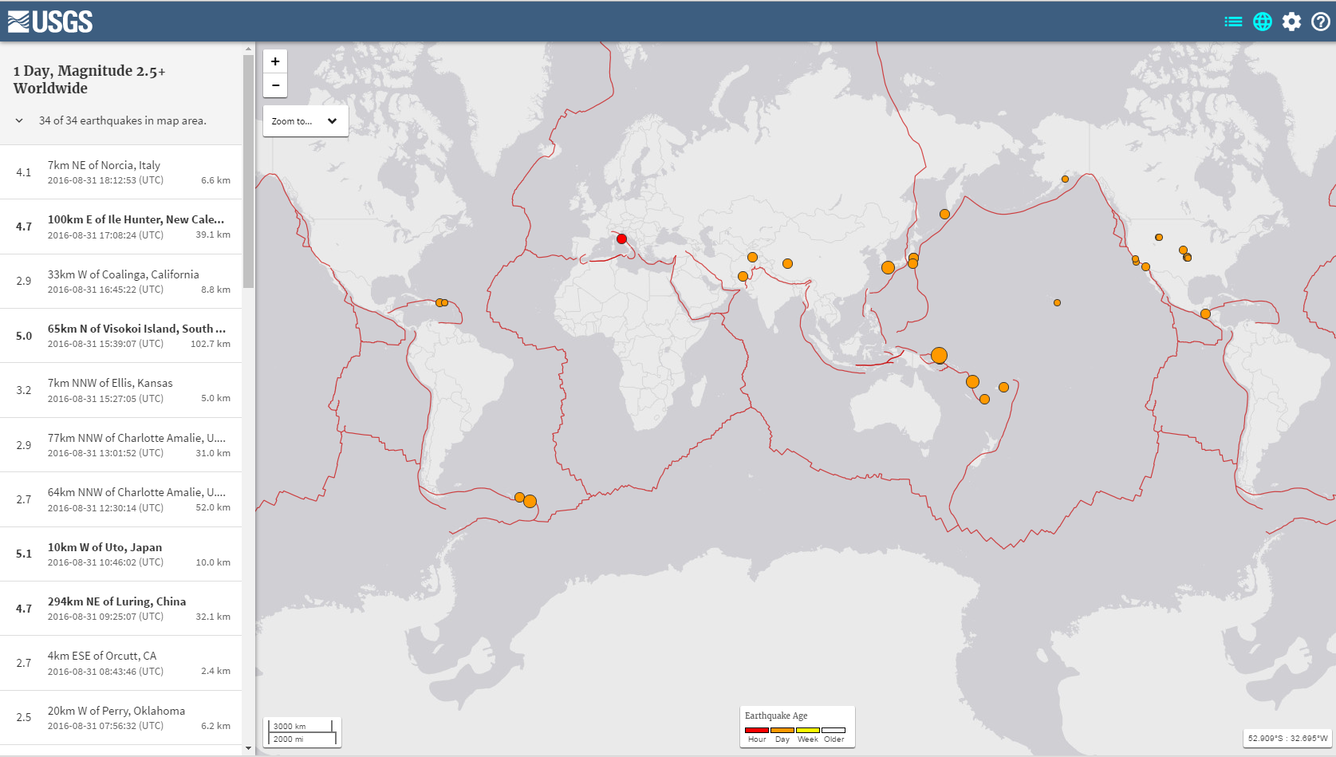Click the marker north of Japan near Kuril

(x=944, y=214)
